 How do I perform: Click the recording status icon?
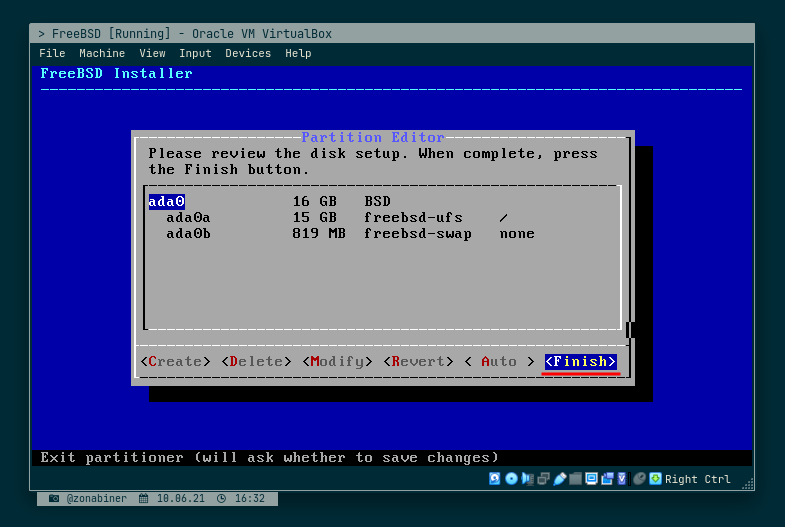607,479
